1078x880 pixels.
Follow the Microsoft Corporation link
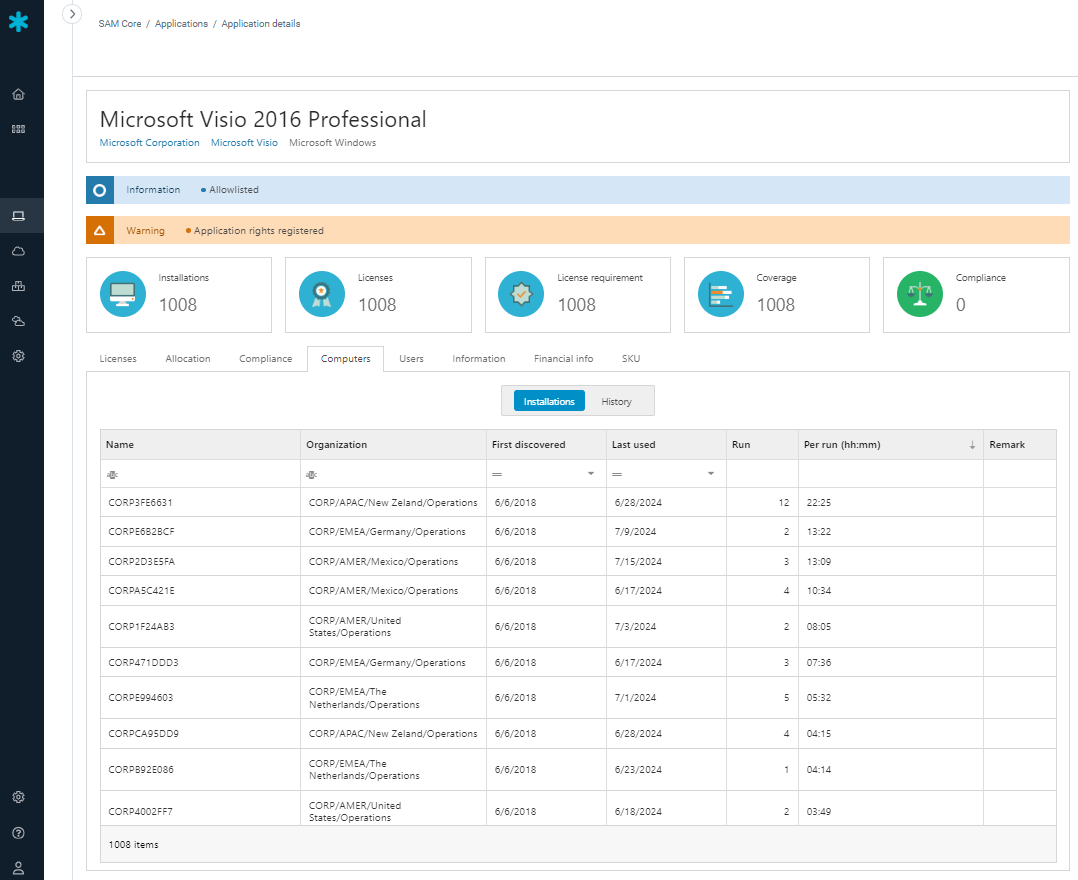pyautogui.click(x=149, y=142)
